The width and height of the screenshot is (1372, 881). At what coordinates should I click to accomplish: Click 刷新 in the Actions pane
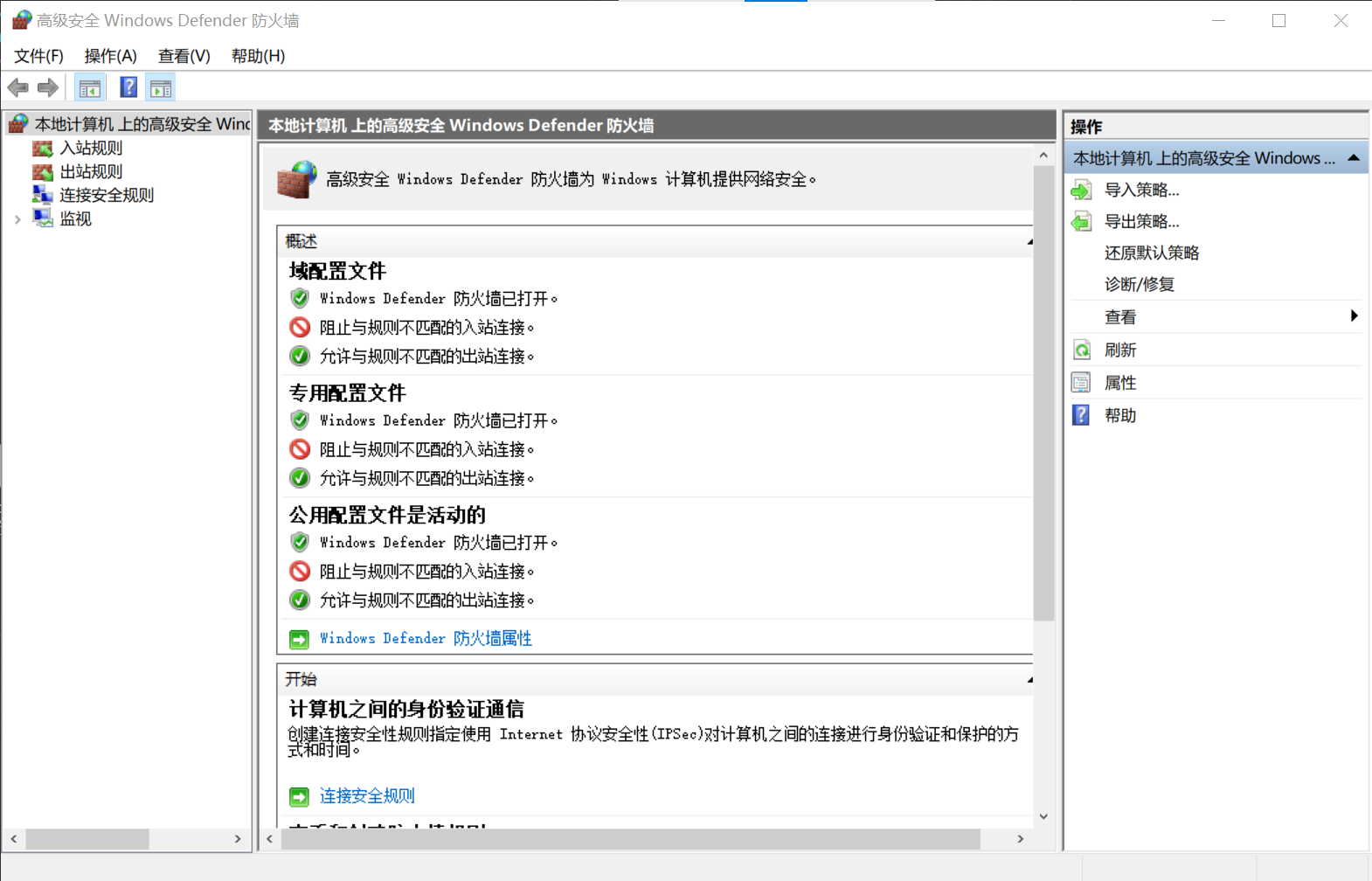(1120, 350)
